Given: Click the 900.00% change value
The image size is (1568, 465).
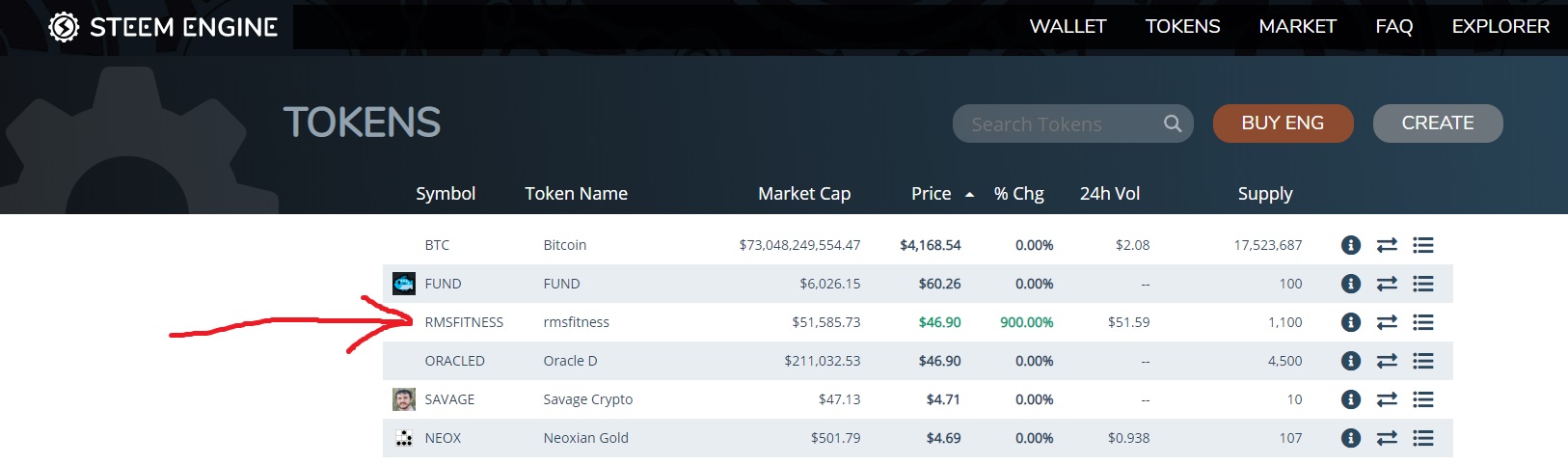Looking at the screenshot, I should [1026, 322].
